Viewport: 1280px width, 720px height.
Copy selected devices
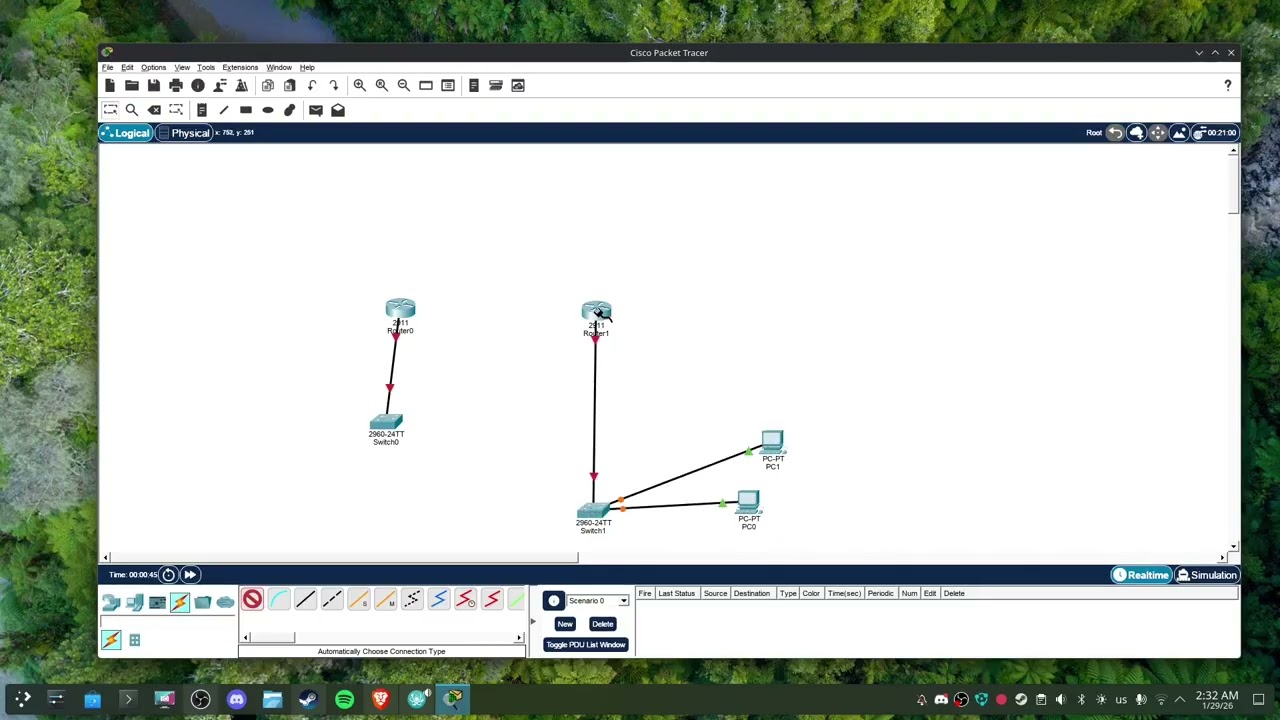268,86
